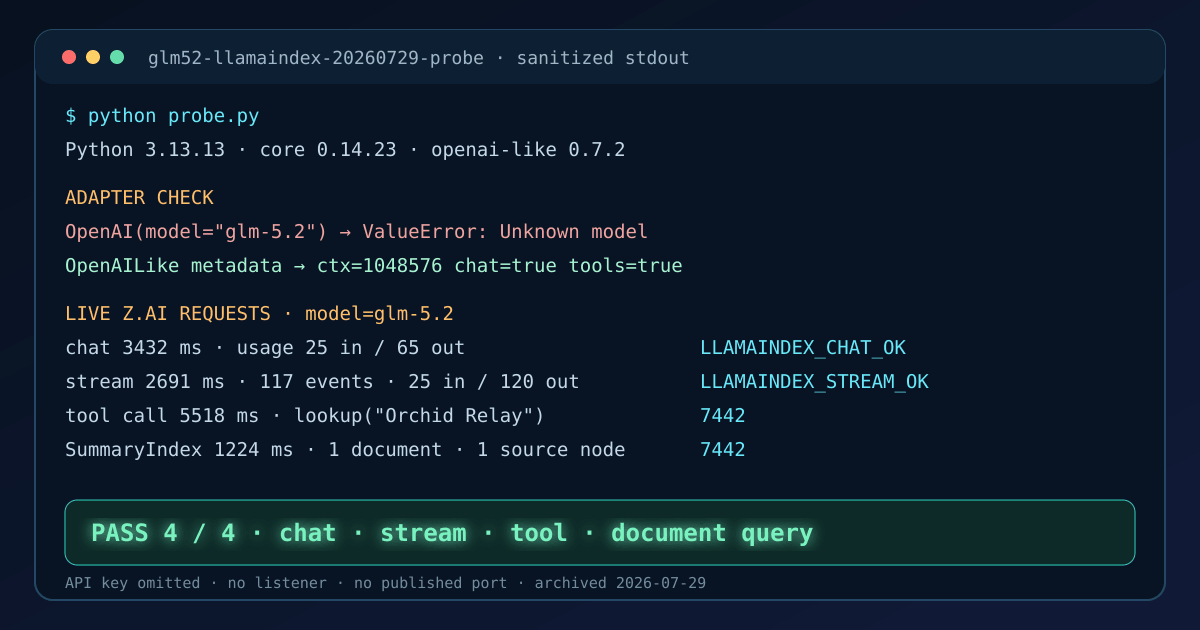Select the 'ValueError: Unknown model' error line
Screen dimensions: 1200x630
click(x=356, y=232)
